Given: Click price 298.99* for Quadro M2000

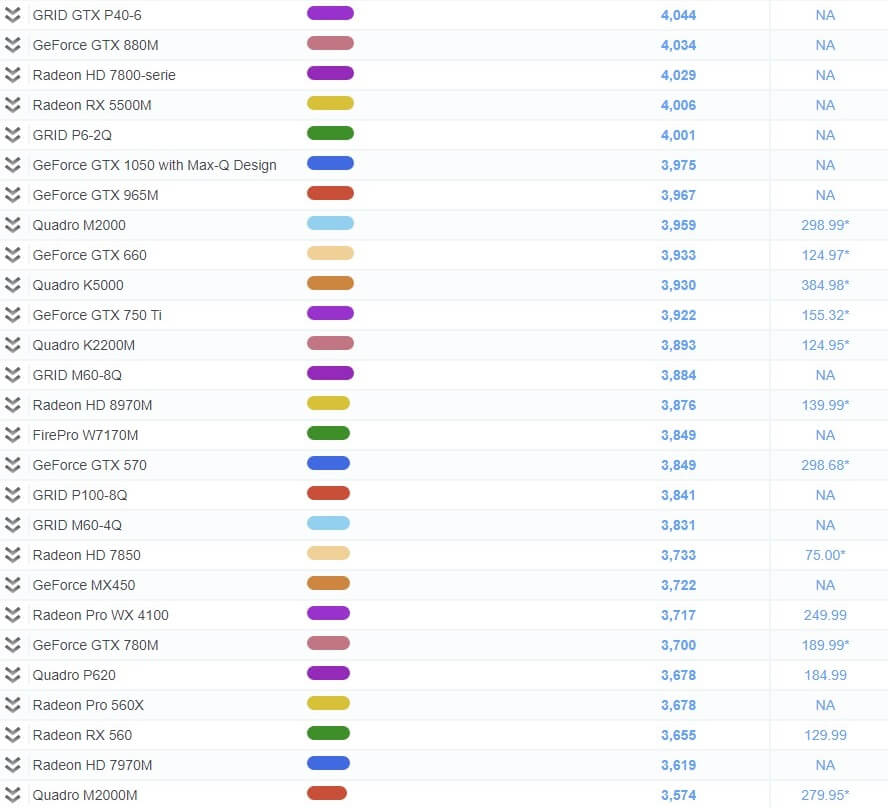Looking at the screenshot, I should [825, 225].
